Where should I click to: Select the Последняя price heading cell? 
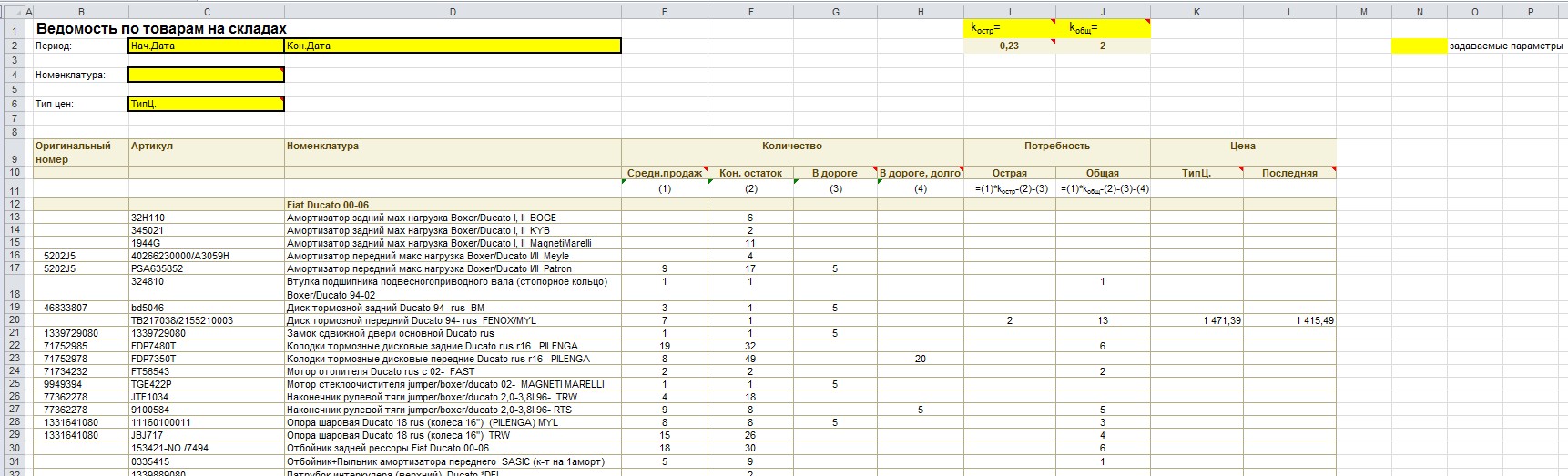pyautogui.click(x=1288, y=173)
